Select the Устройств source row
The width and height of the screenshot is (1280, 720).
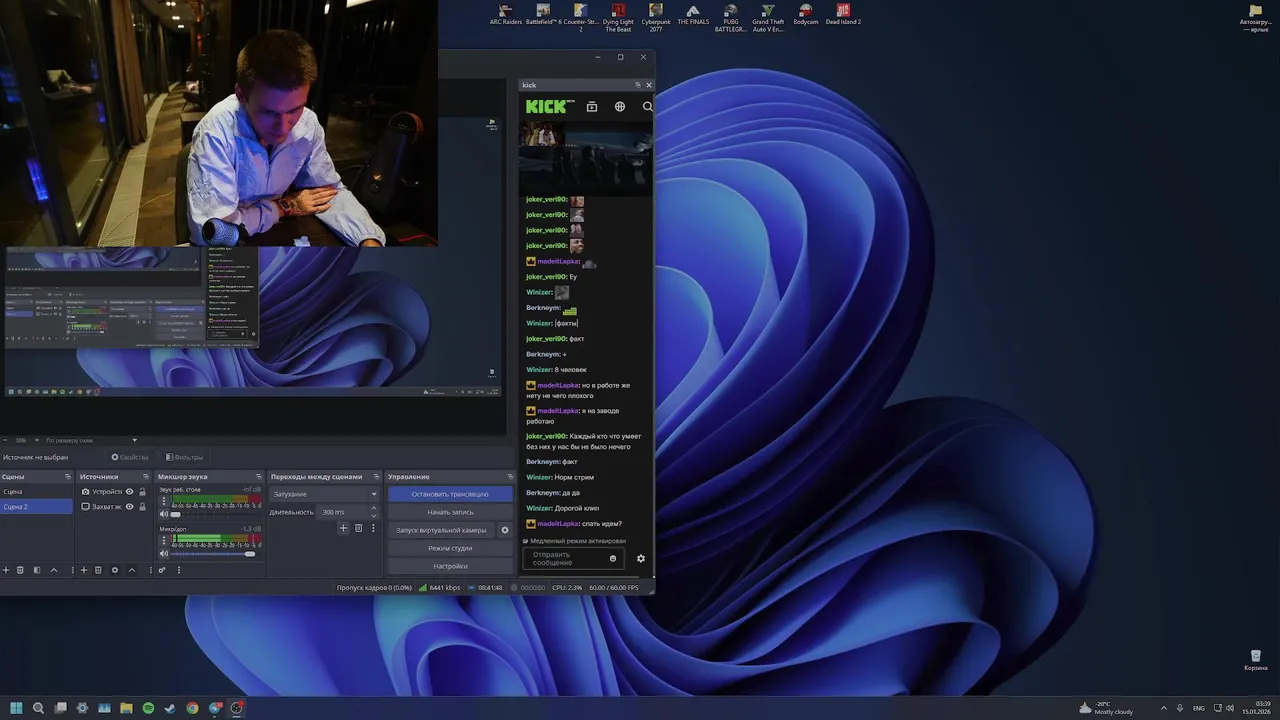(x=113, y=492)
